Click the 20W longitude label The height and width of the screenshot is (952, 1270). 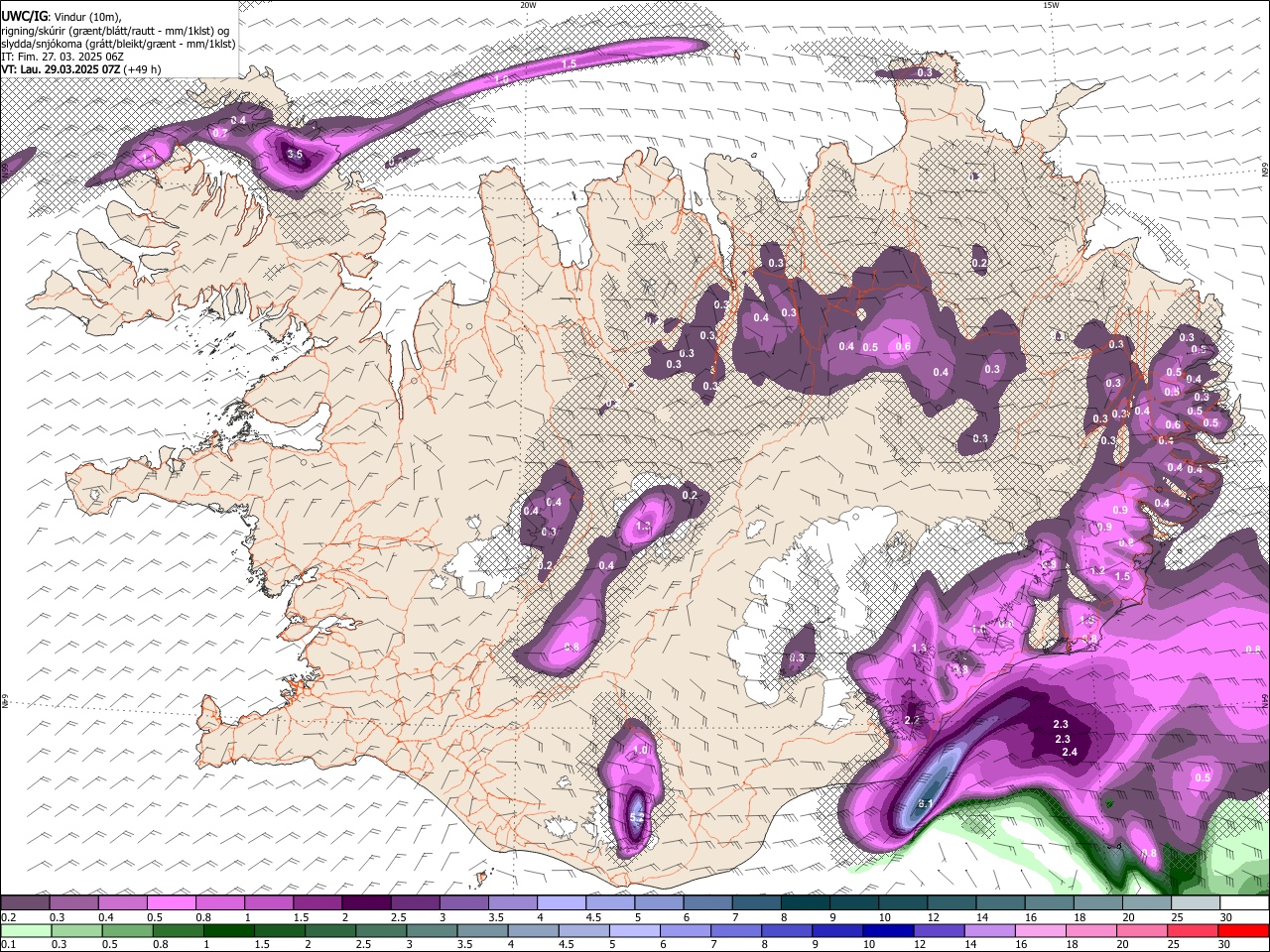point(528,5)
